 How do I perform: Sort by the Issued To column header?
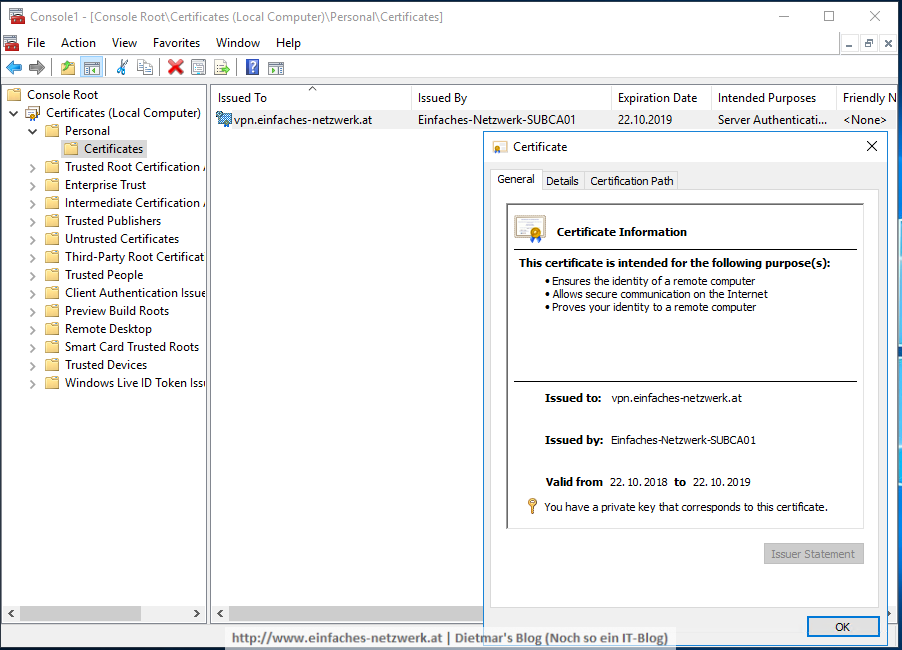pyautogui.click(x=311, y=97)
